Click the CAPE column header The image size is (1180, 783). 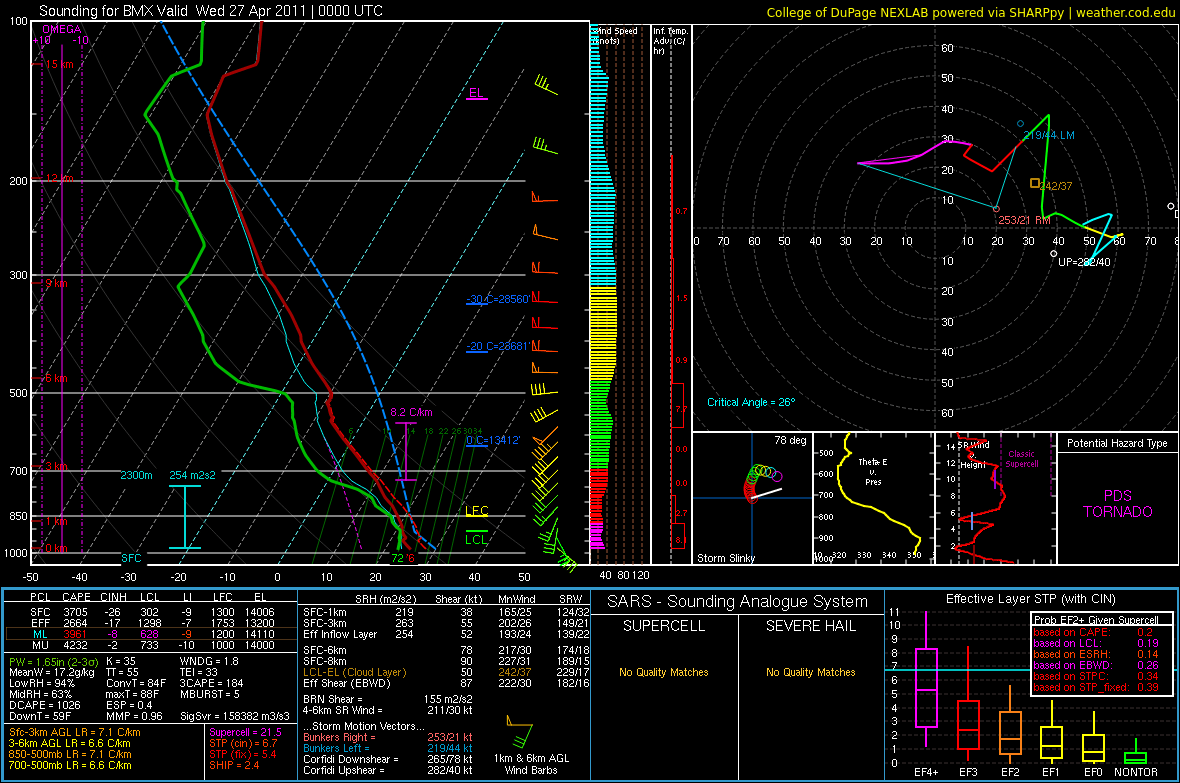(x=76, y=597)
